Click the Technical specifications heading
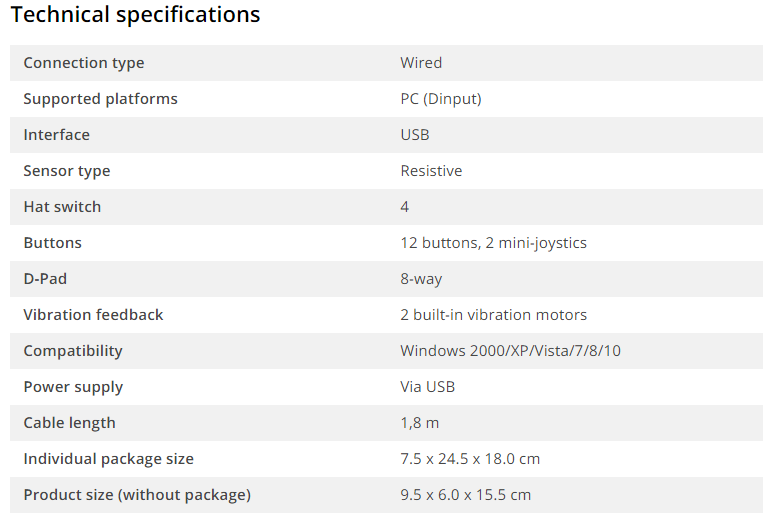The width and height of the screenshot is (763, 518). pyautogui.click(x=135, y=15)
